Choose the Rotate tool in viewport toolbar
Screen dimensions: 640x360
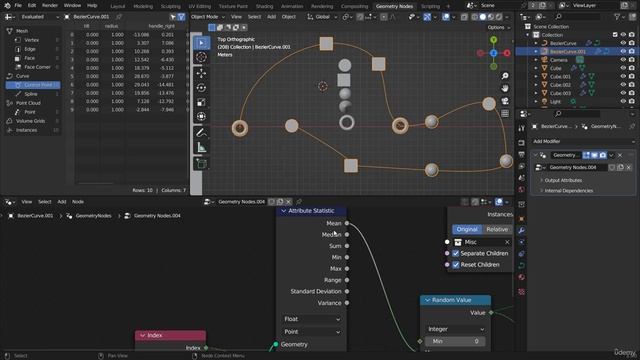coord(201,88)
